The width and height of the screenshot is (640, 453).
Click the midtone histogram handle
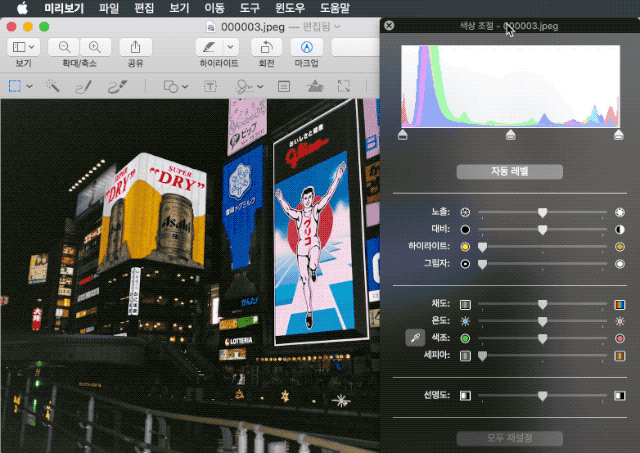pyautogui.click(x=511, y=135)
